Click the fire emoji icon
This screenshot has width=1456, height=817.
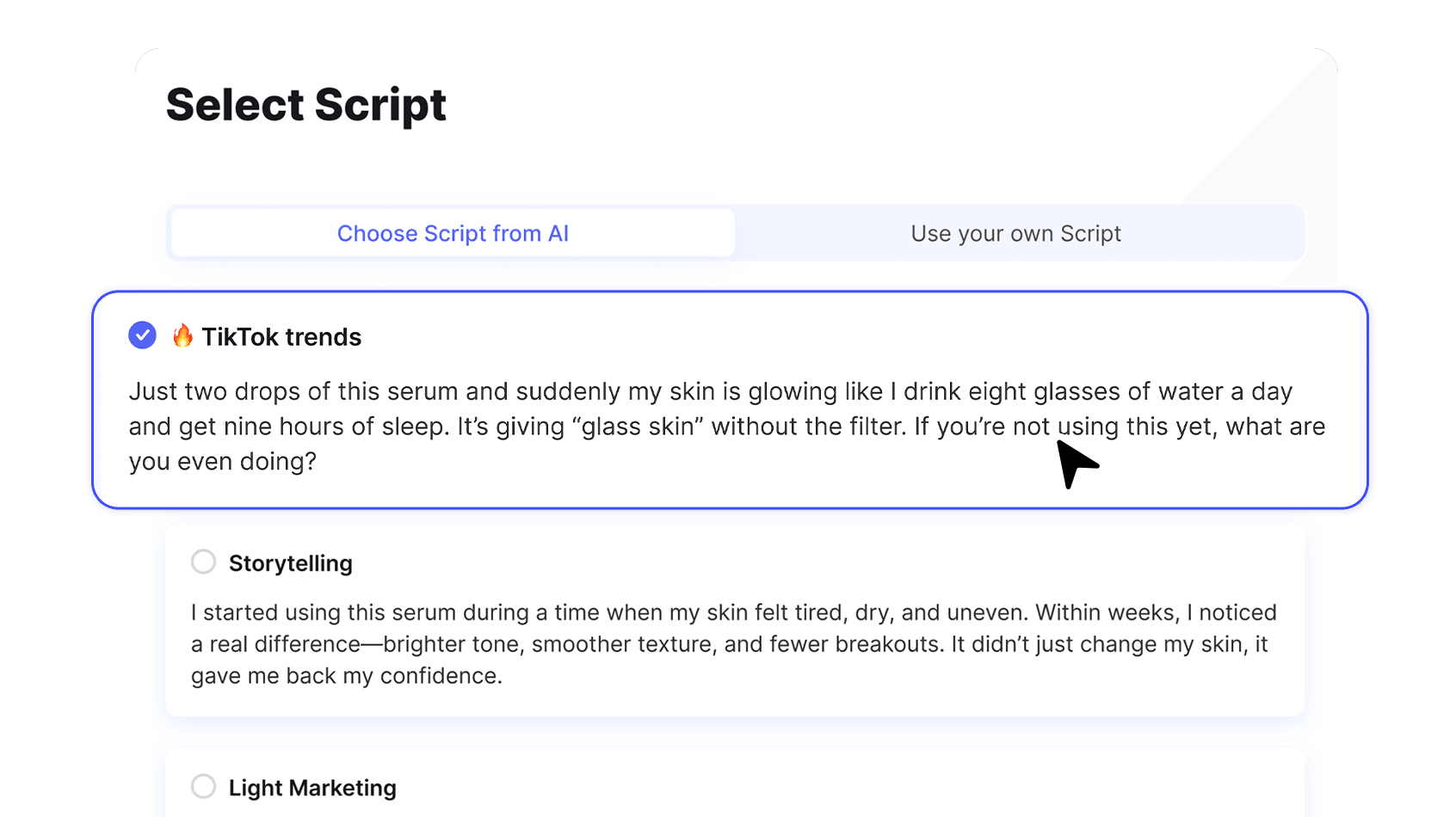coord(182,335)
